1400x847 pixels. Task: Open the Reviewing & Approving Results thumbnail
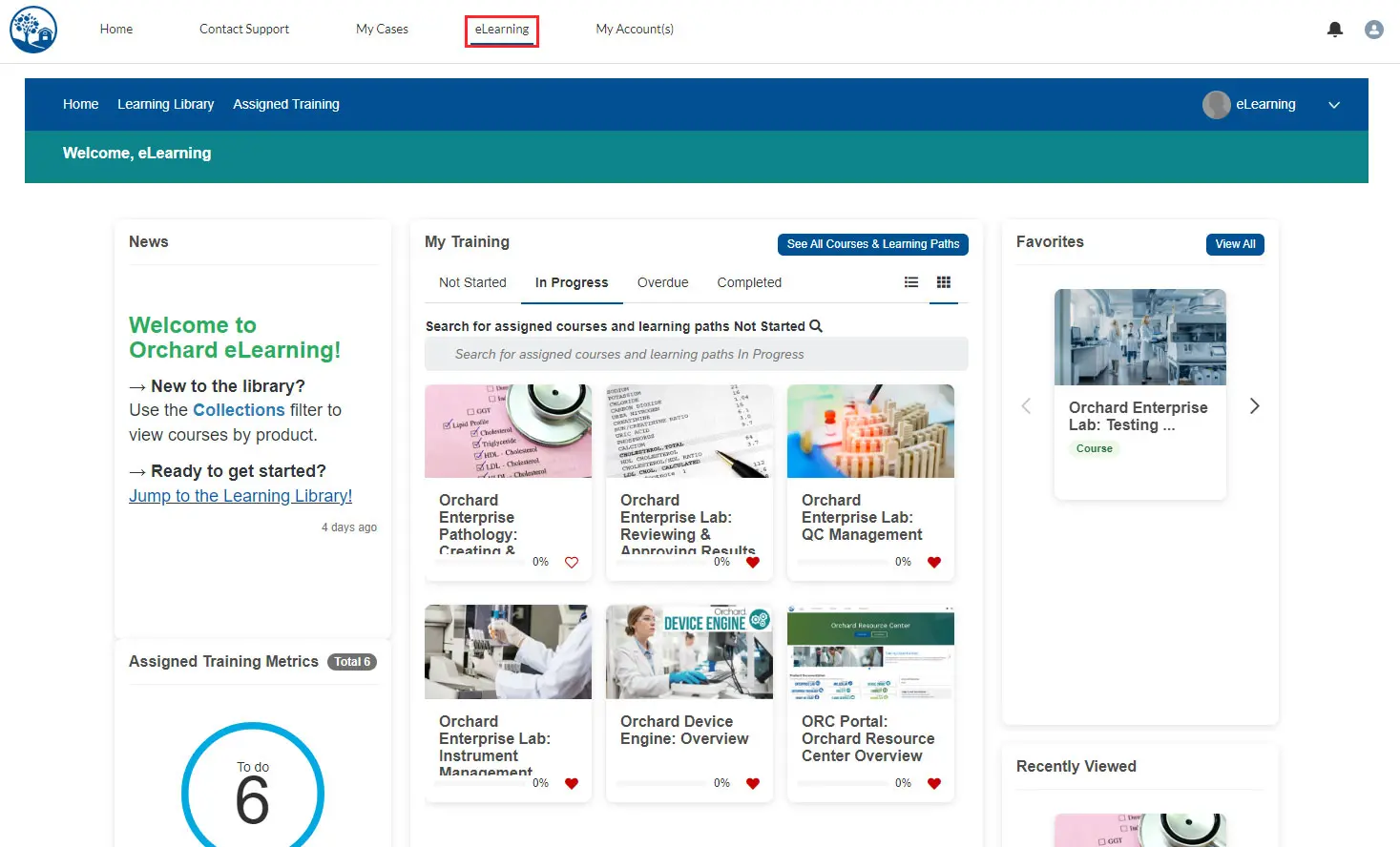[x=689, y=431]
